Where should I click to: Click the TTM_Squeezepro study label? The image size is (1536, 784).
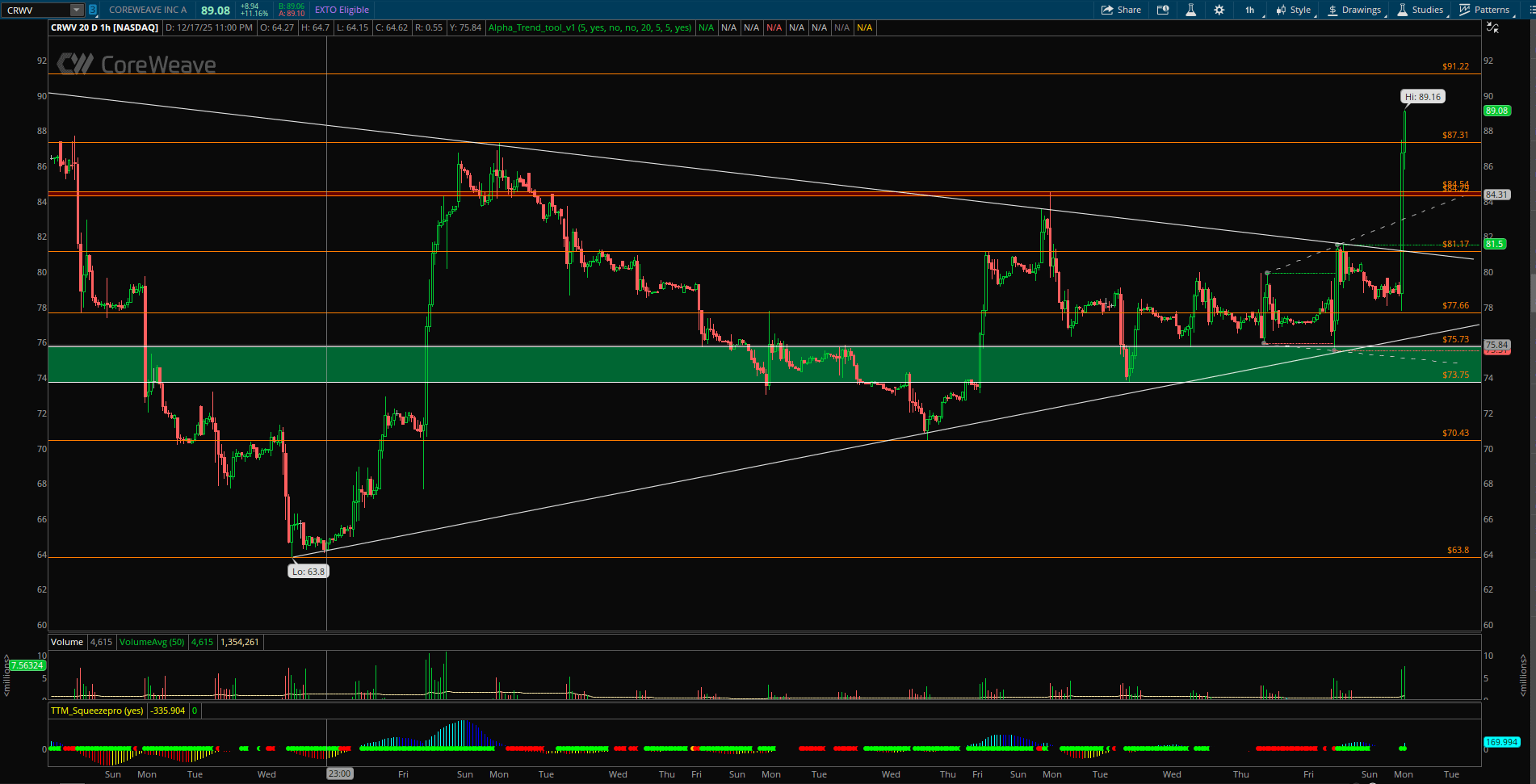pos(97,711)
